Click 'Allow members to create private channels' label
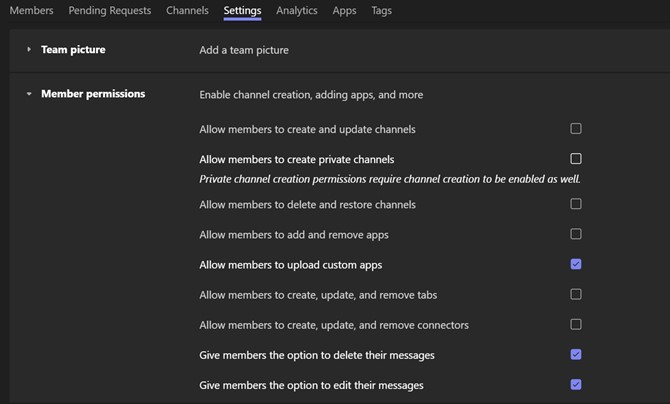The height and width of the screenshot is (404, 670). [x=297, y=159]
